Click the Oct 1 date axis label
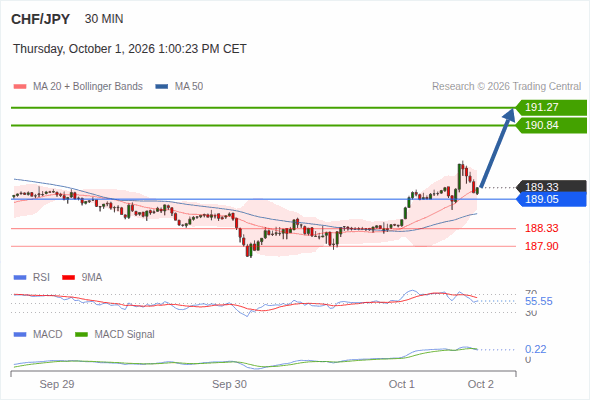The width and height of the screenshot is (590, 400). click(x=401, y=384)
